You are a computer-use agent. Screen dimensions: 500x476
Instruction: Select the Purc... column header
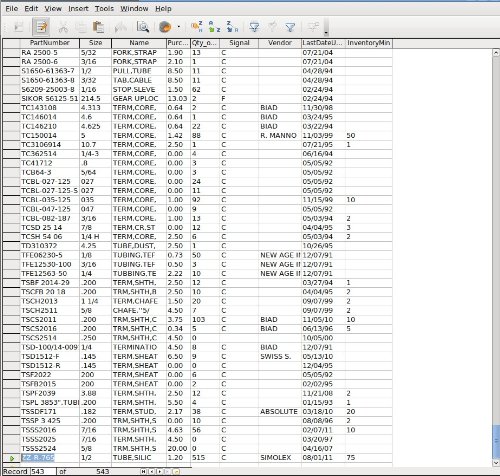click(178, 43)
